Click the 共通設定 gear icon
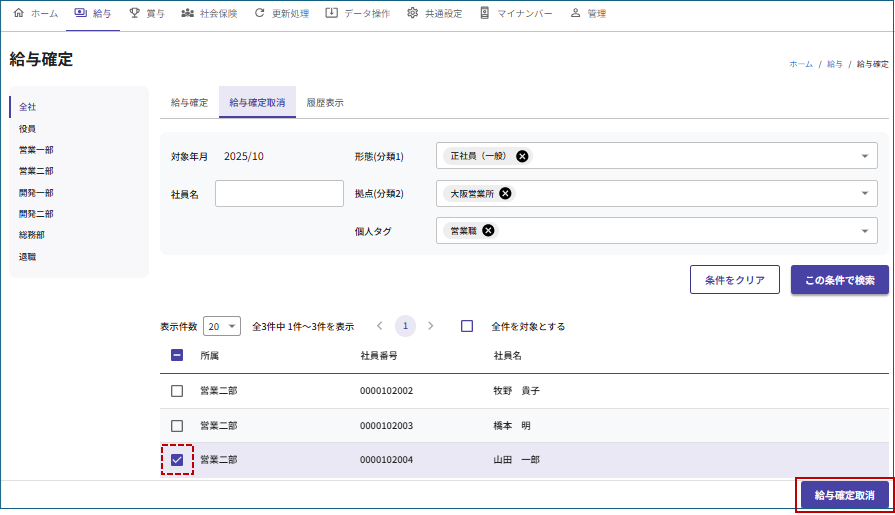Screen dimensions: 895x515 pyautogui.click(x=413, y=14)
